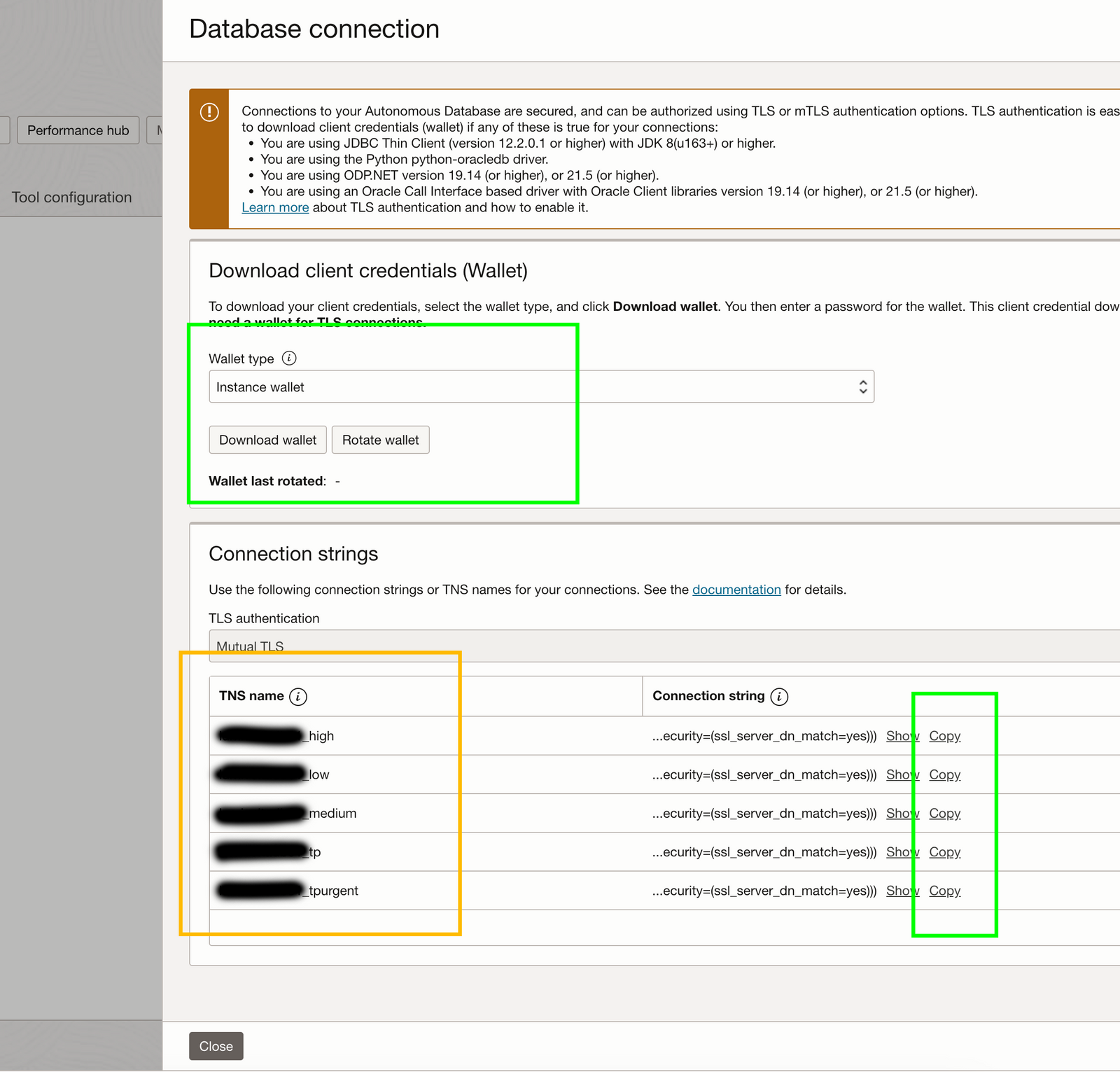
Task: Click the Rotate wallet button
Action: pyautogui.click(x=380, y=440)
